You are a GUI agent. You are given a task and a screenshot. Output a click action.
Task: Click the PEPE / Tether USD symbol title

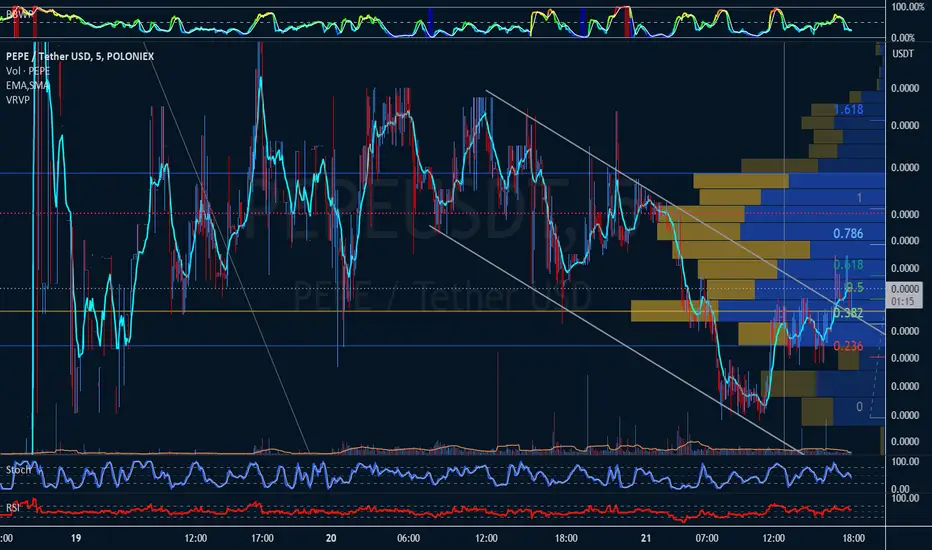point(80,56)
